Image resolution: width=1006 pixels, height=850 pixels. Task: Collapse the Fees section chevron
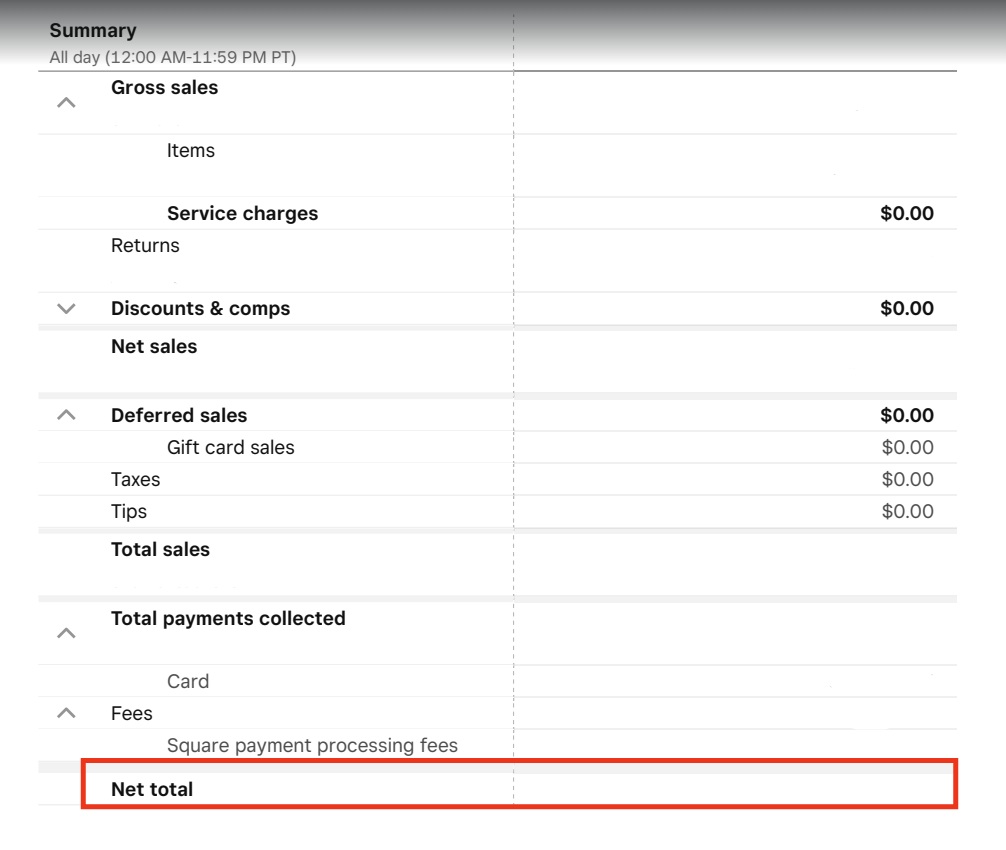coord(66,713)
